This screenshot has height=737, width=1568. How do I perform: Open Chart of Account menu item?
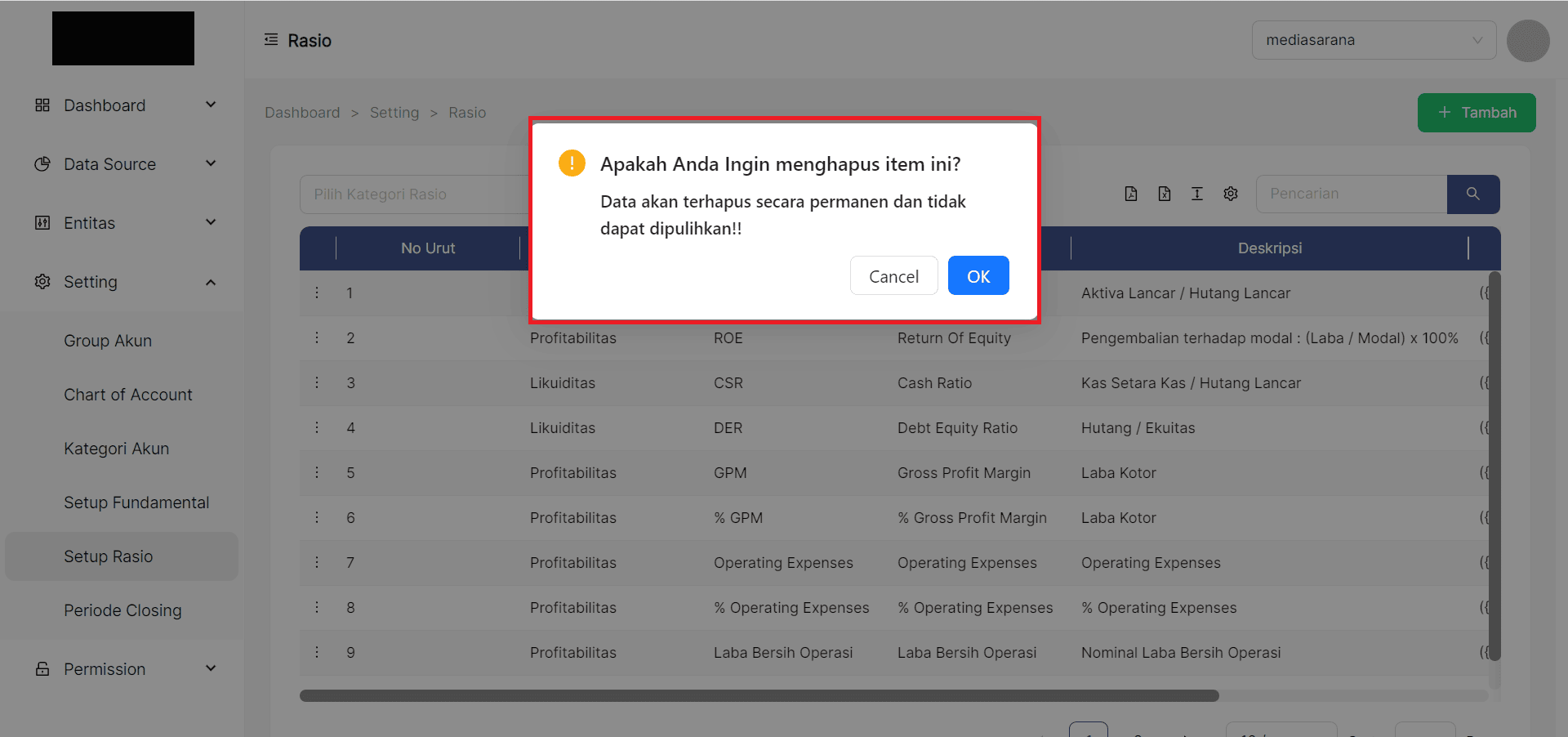tap(128, 395)
